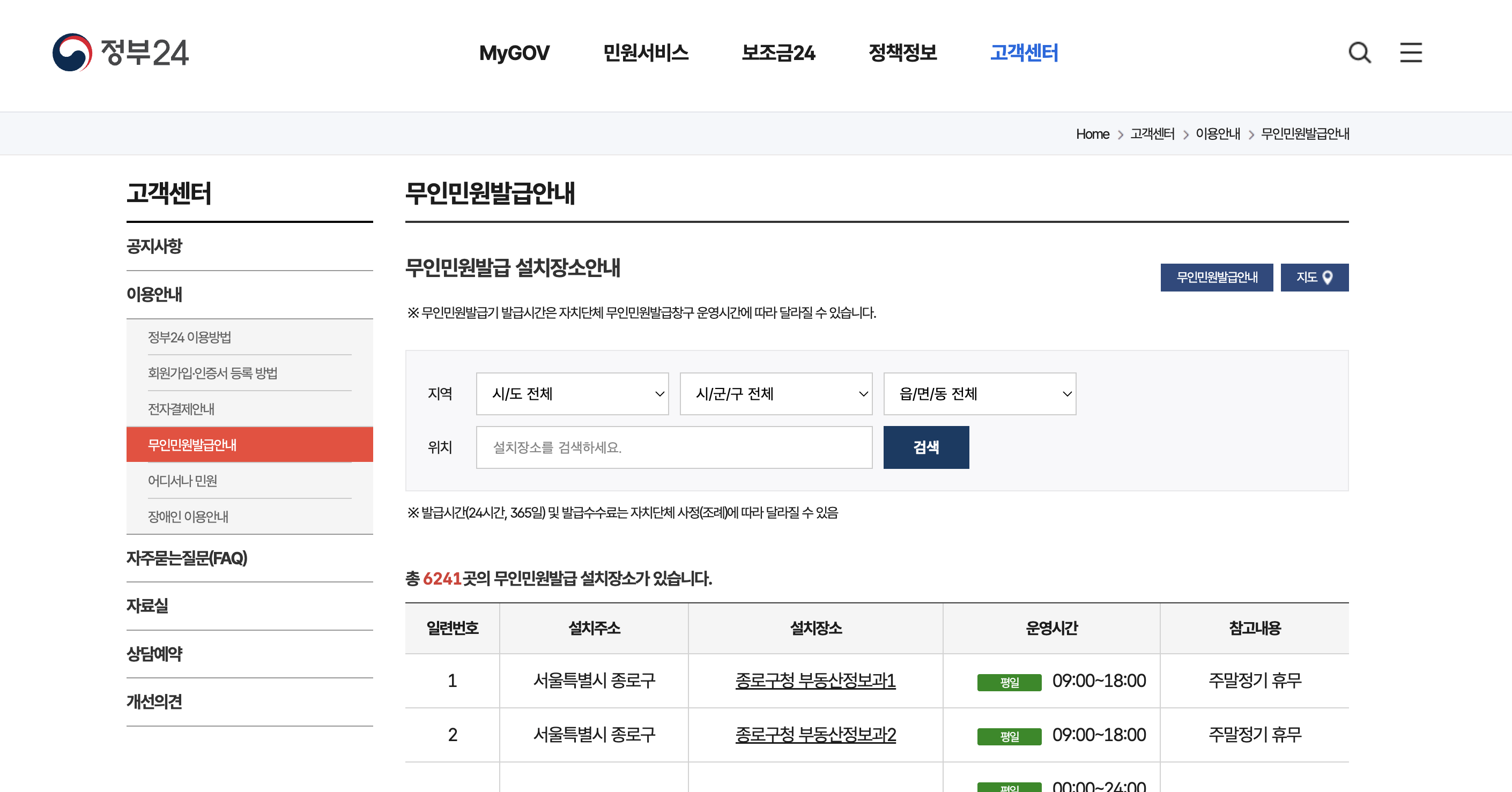The height and width of the screenshot is (792, 1512).
Task: Open the 보조금24 menu item
Action: (x=779, y=54)
